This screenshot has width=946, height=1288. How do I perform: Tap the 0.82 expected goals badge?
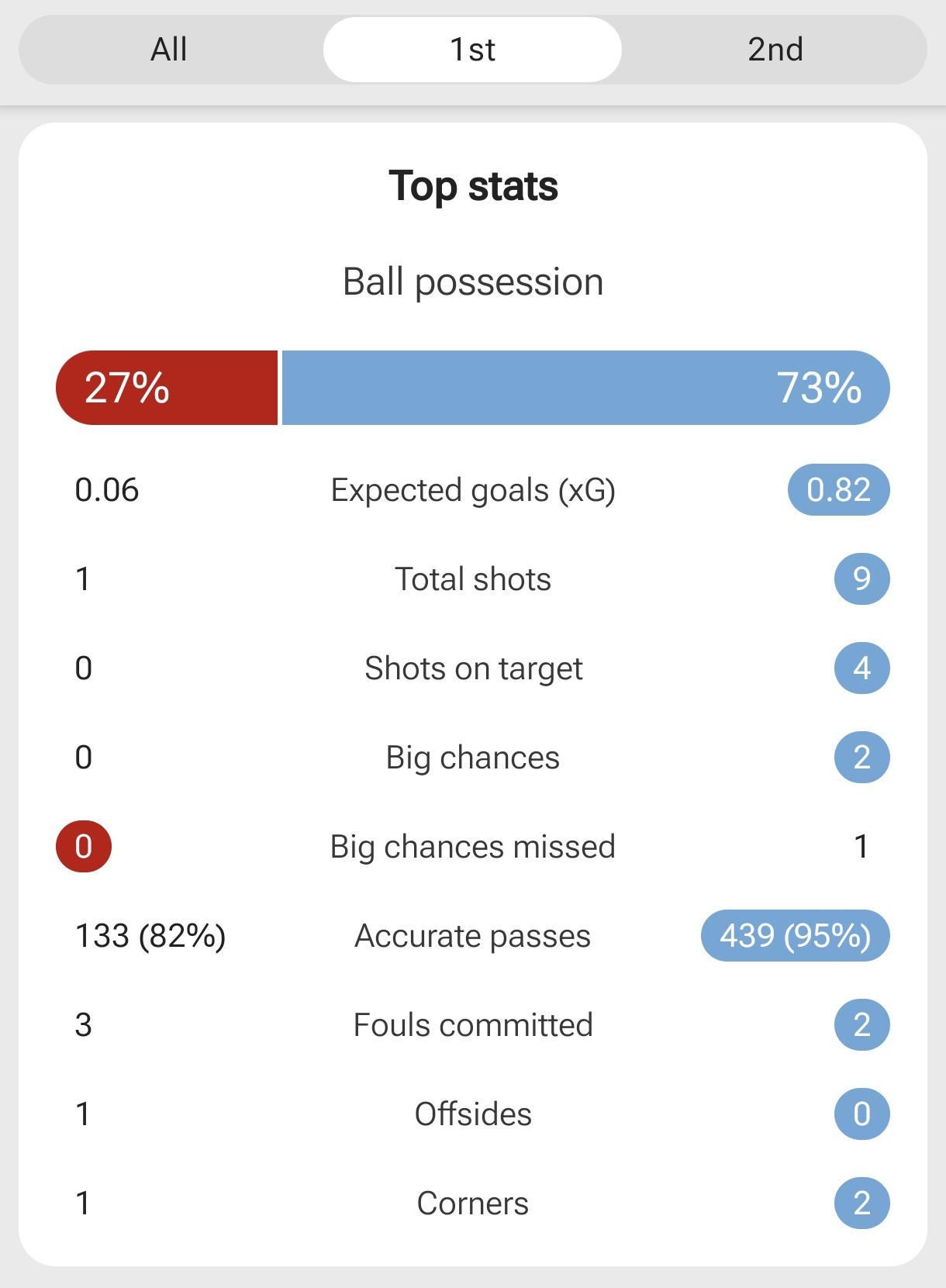tap(838, 490)
